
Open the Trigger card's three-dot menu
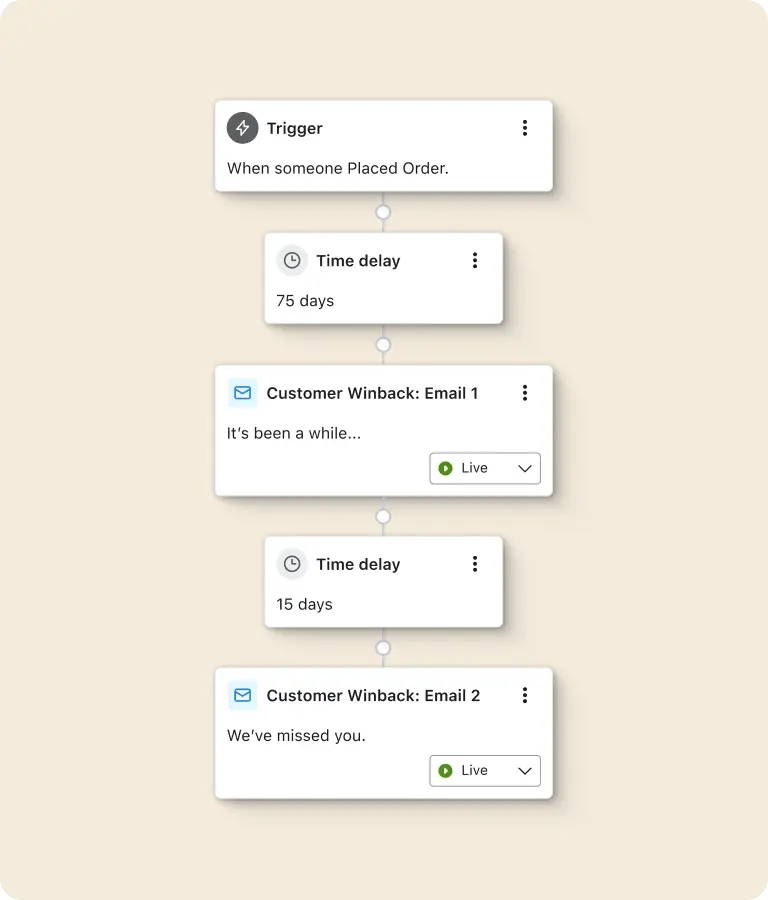525,128
